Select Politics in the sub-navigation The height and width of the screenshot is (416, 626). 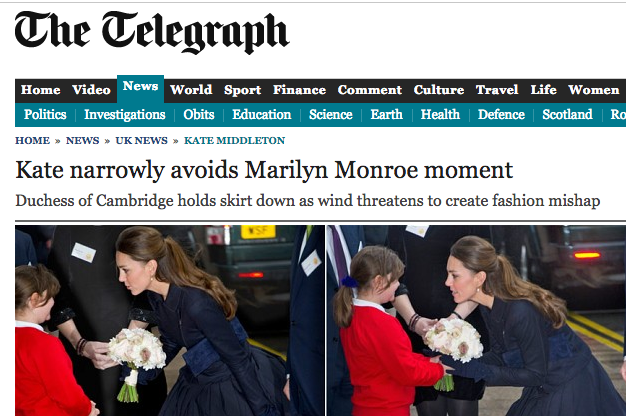coord(45,115)
